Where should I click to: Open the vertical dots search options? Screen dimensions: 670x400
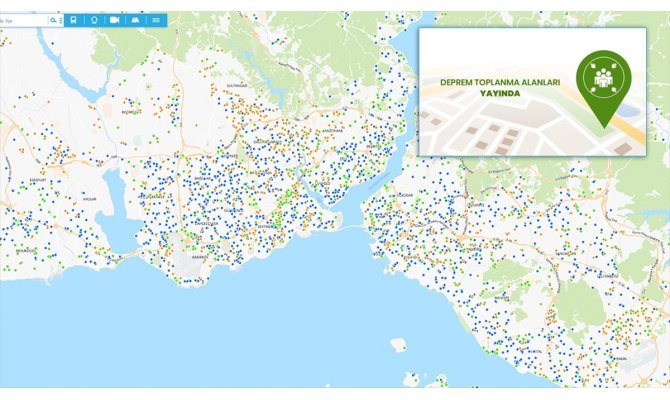point(62,19)
